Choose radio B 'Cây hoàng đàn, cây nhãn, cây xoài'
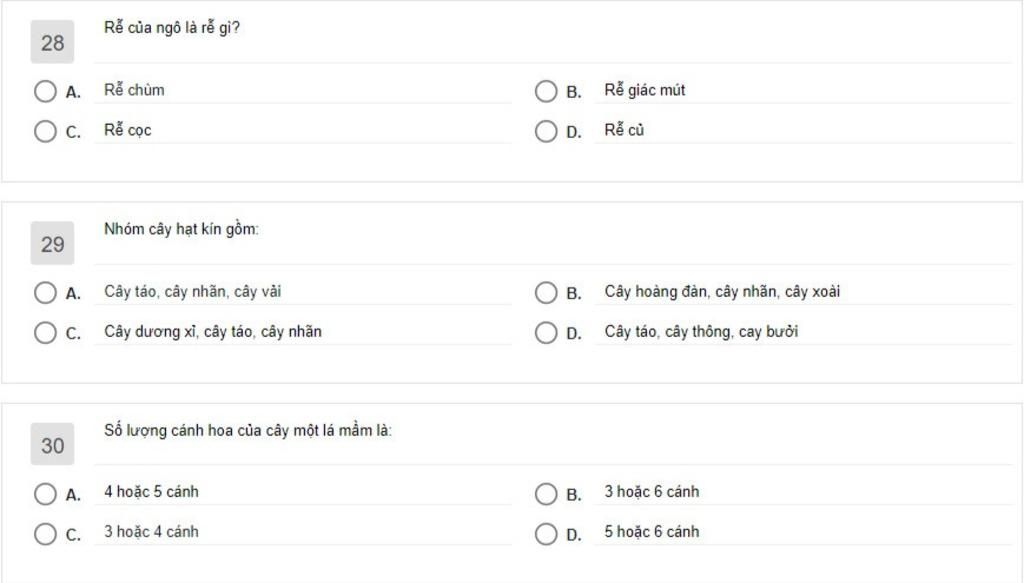This screenshot has width=1024, height=583. [x=545, y=293]
